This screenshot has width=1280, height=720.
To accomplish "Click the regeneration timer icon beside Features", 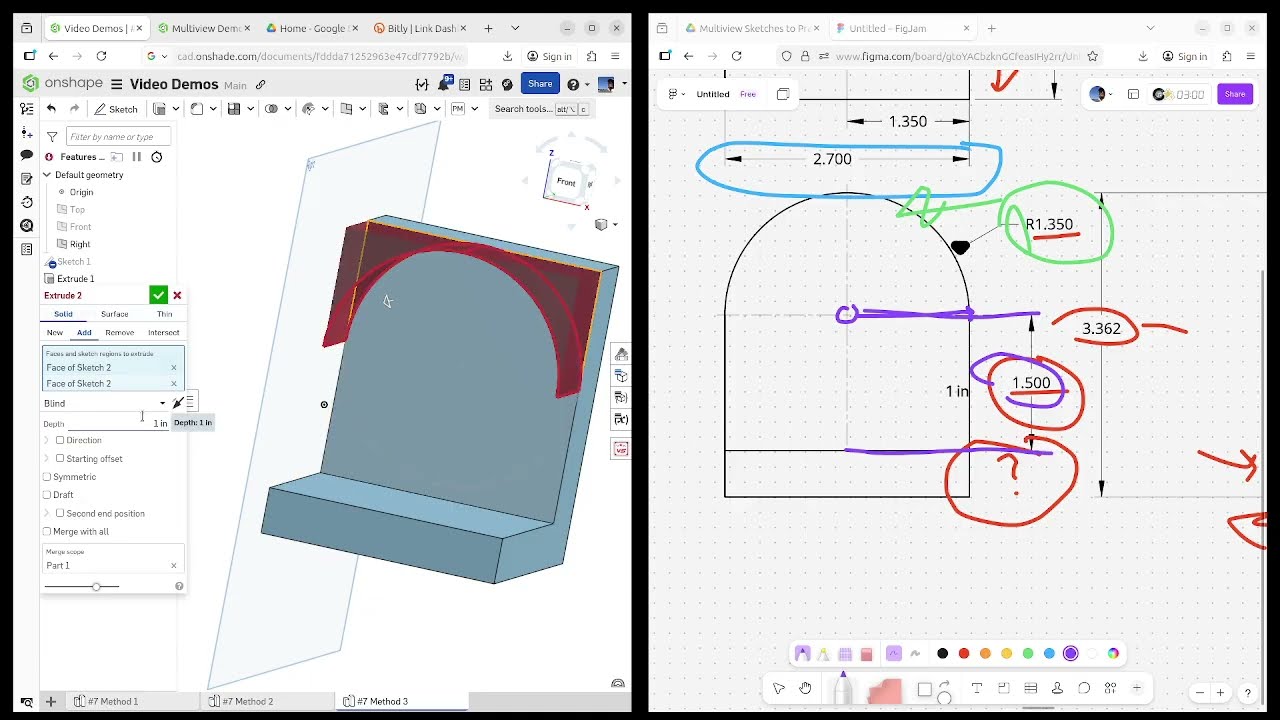I will (156, 157).
